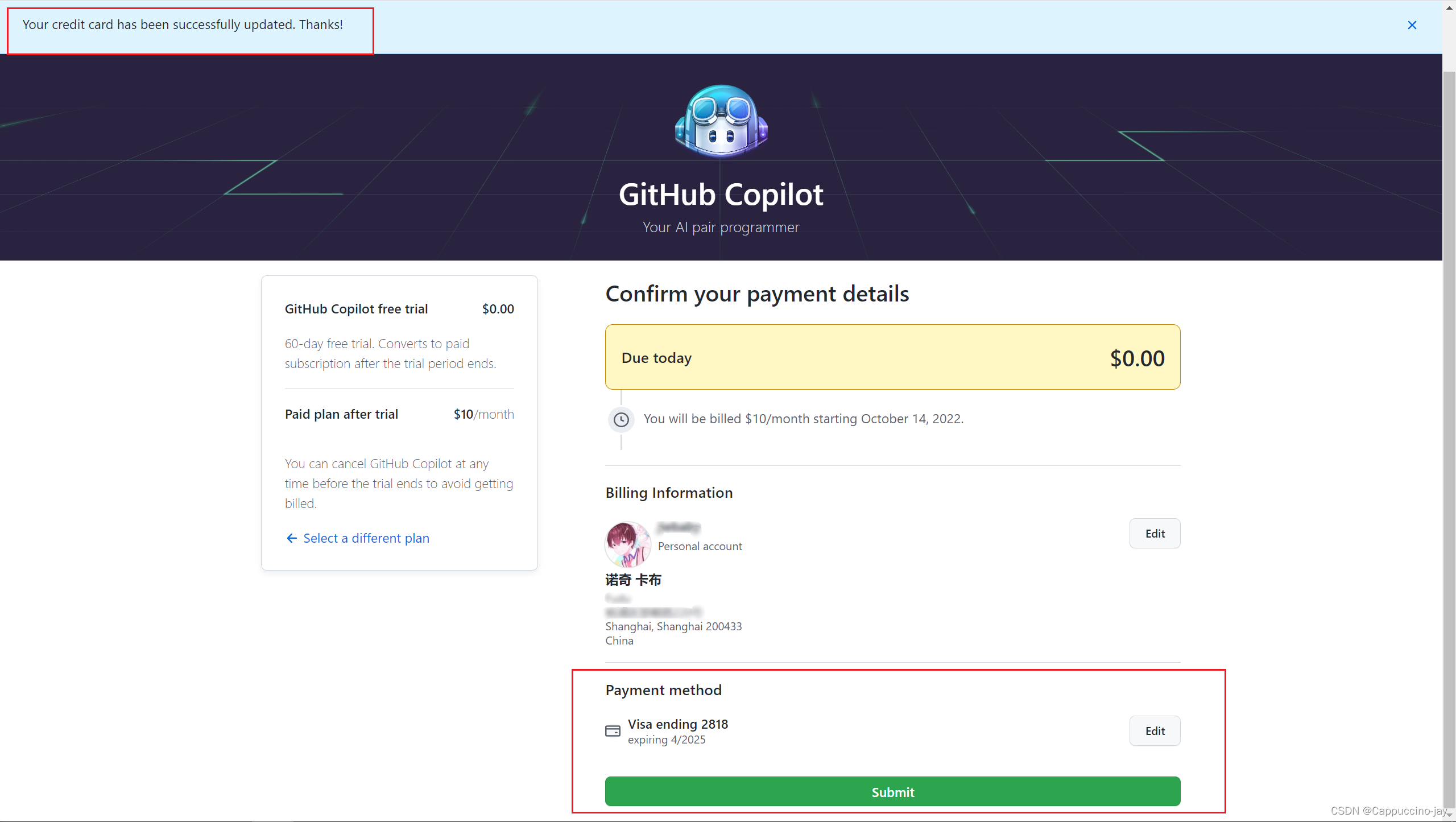Edit the billing information
This screenshot has width=1456, height=822.
[1155, 534]
